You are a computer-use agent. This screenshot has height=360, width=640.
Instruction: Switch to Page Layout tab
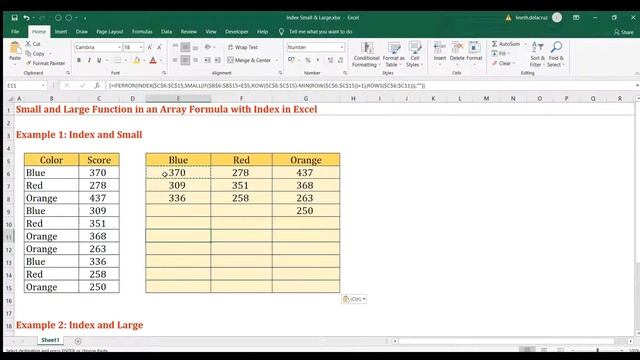[x=110, y=31]
